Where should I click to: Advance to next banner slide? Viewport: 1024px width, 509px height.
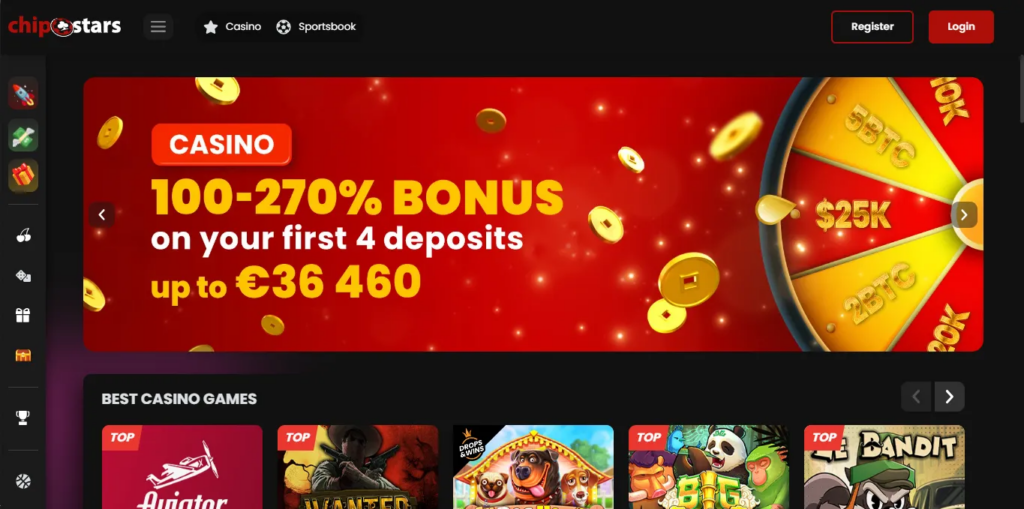click(x=964, y=214)
